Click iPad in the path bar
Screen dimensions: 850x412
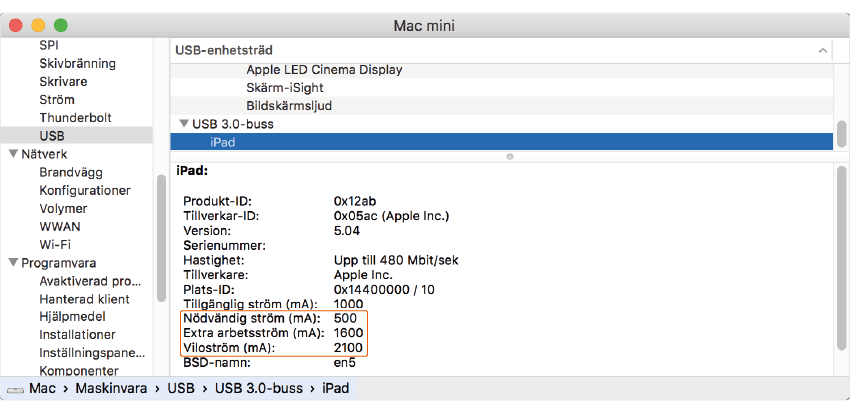pos(336,388)
